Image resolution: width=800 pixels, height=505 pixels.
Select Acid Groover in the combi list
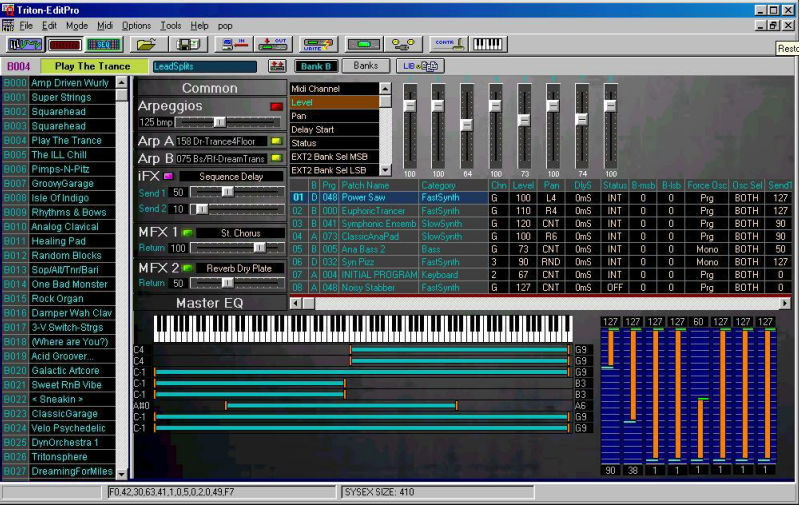62,355
